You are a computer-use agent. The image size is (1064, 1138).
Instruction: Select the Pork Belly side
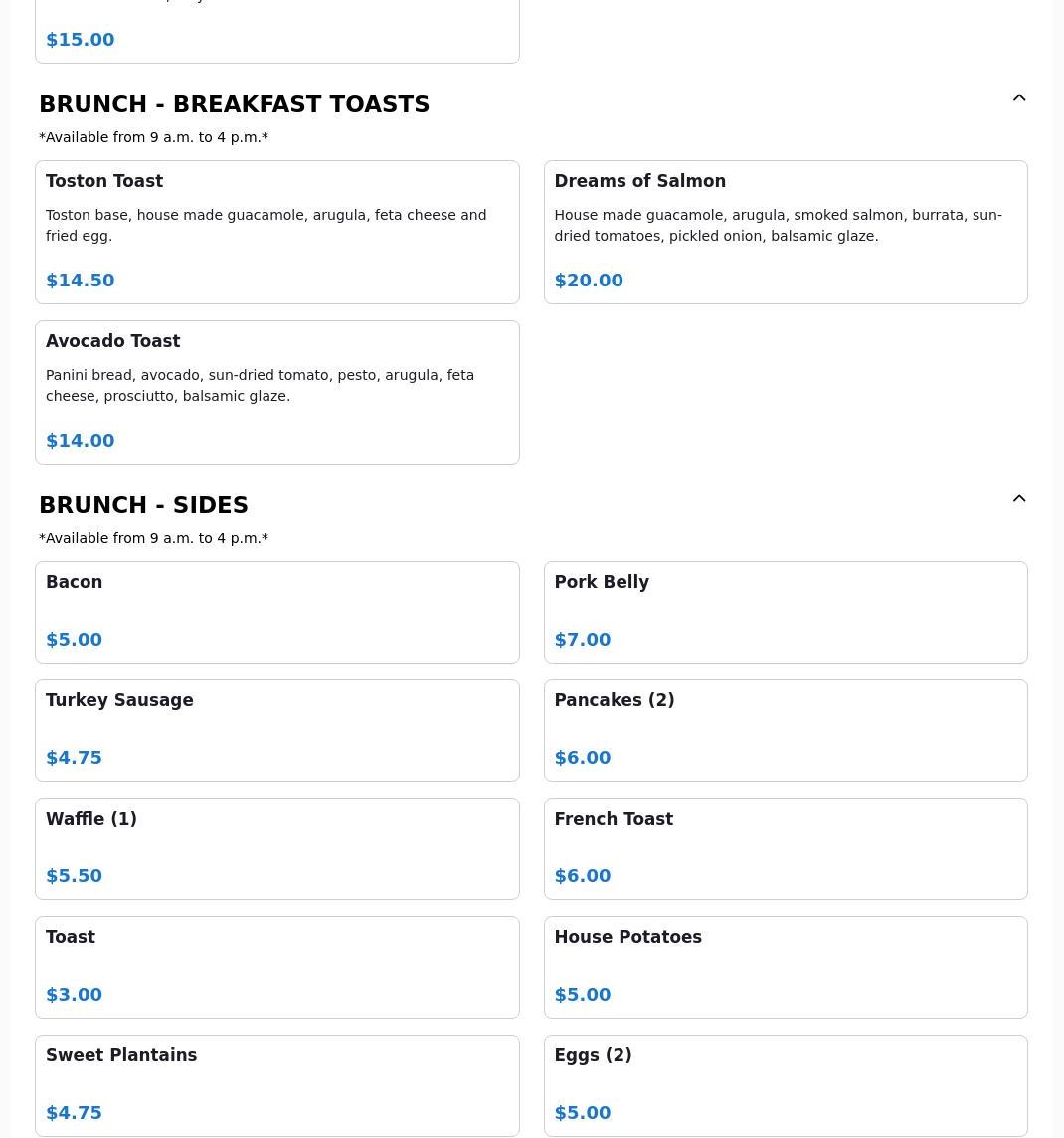pyautogui.click(x=785, y=612)
